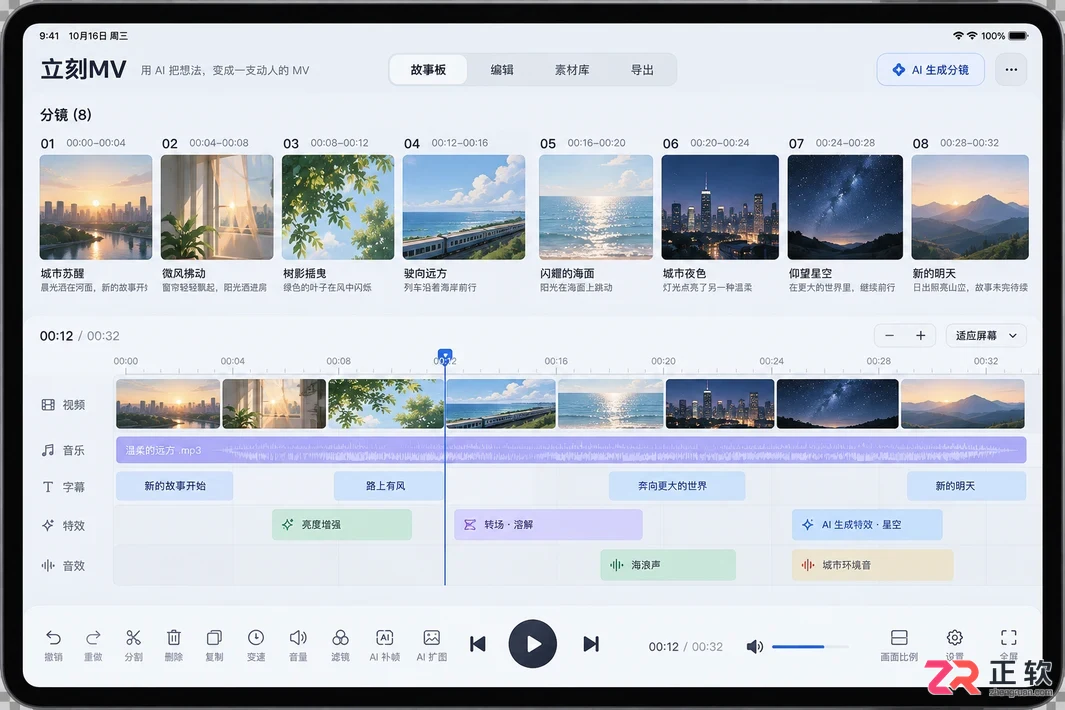Click the AI 生成分镜 button

coord(931,69)
